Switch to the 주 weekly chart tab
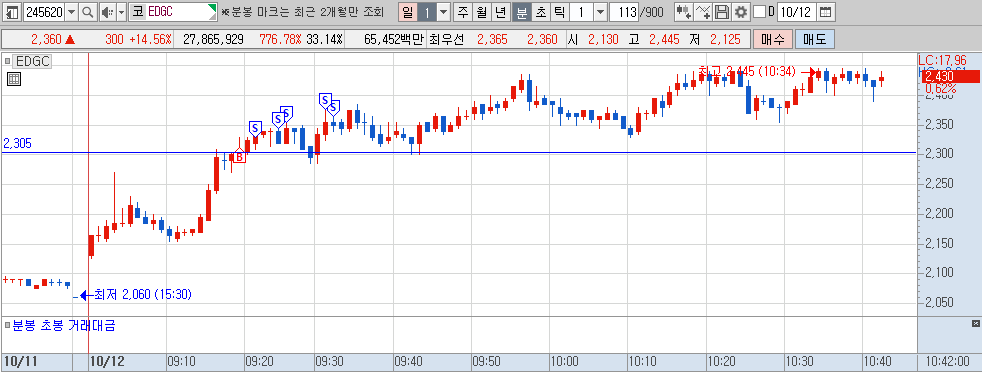 point(462,12)
